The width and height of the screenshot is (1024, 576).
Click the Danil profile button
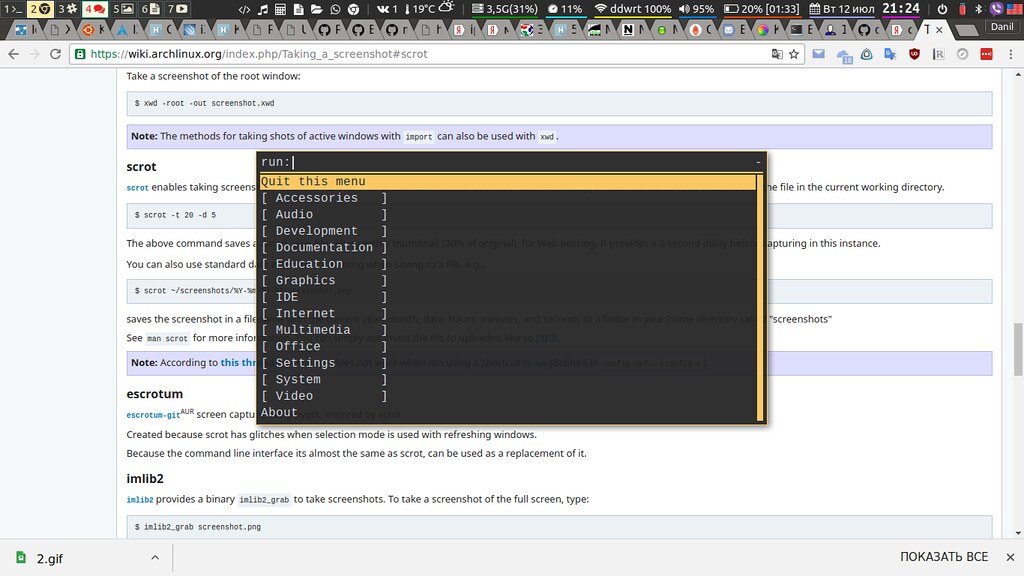pyautogui.click(x=1002, y=27)
